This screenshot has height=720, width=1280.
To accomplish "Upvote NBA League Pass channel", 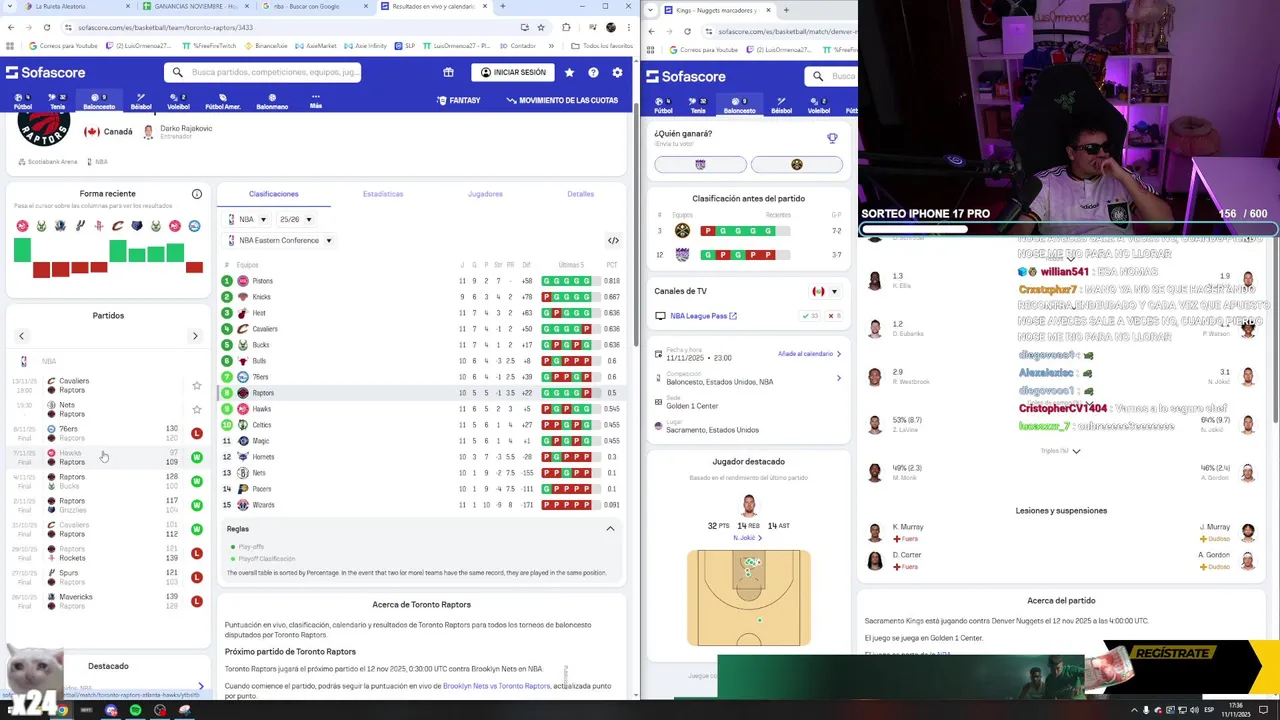I will (810, 316).
